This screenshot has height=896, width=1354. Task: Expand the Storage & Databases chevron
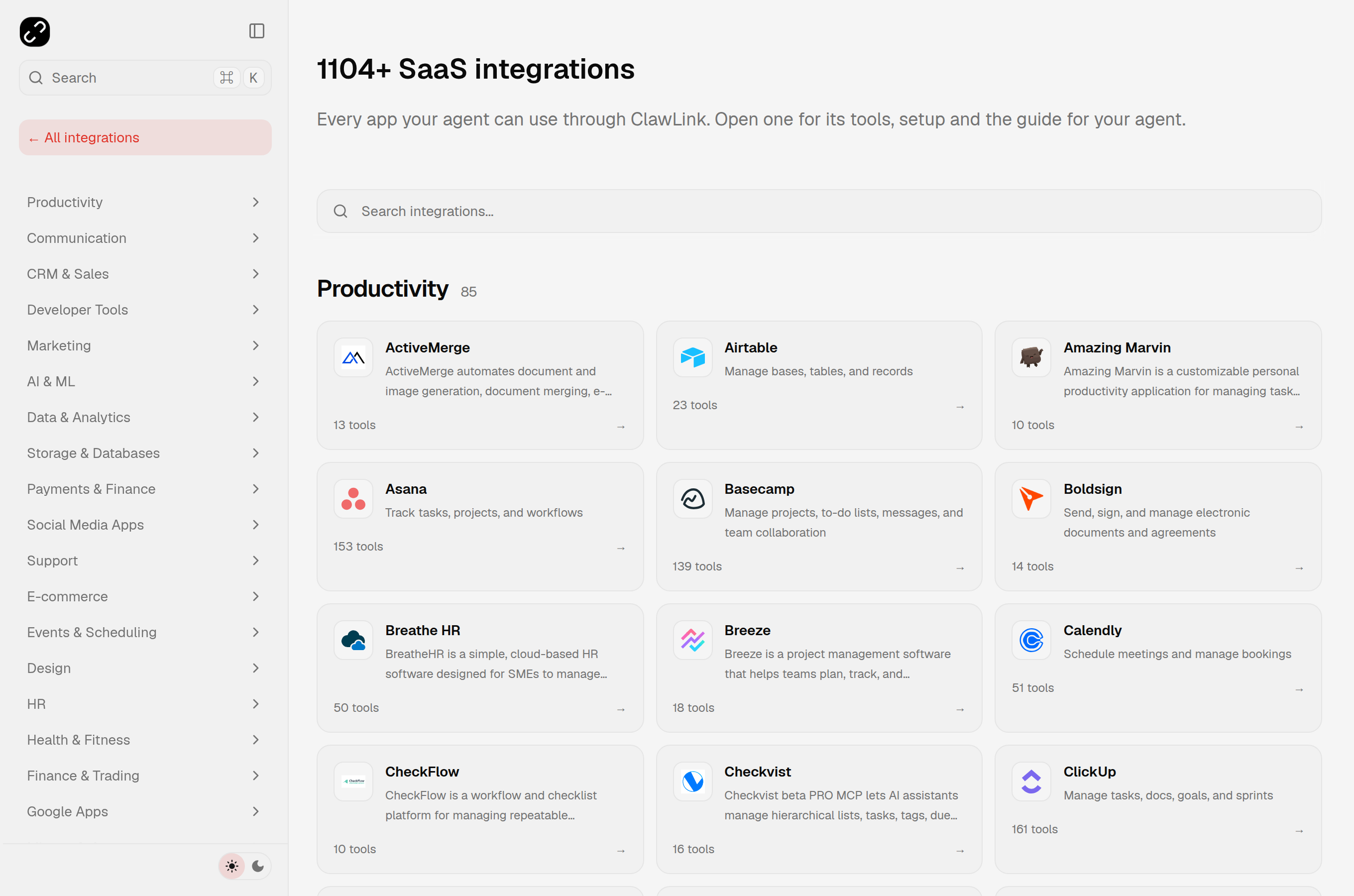(x=255, y=453)
